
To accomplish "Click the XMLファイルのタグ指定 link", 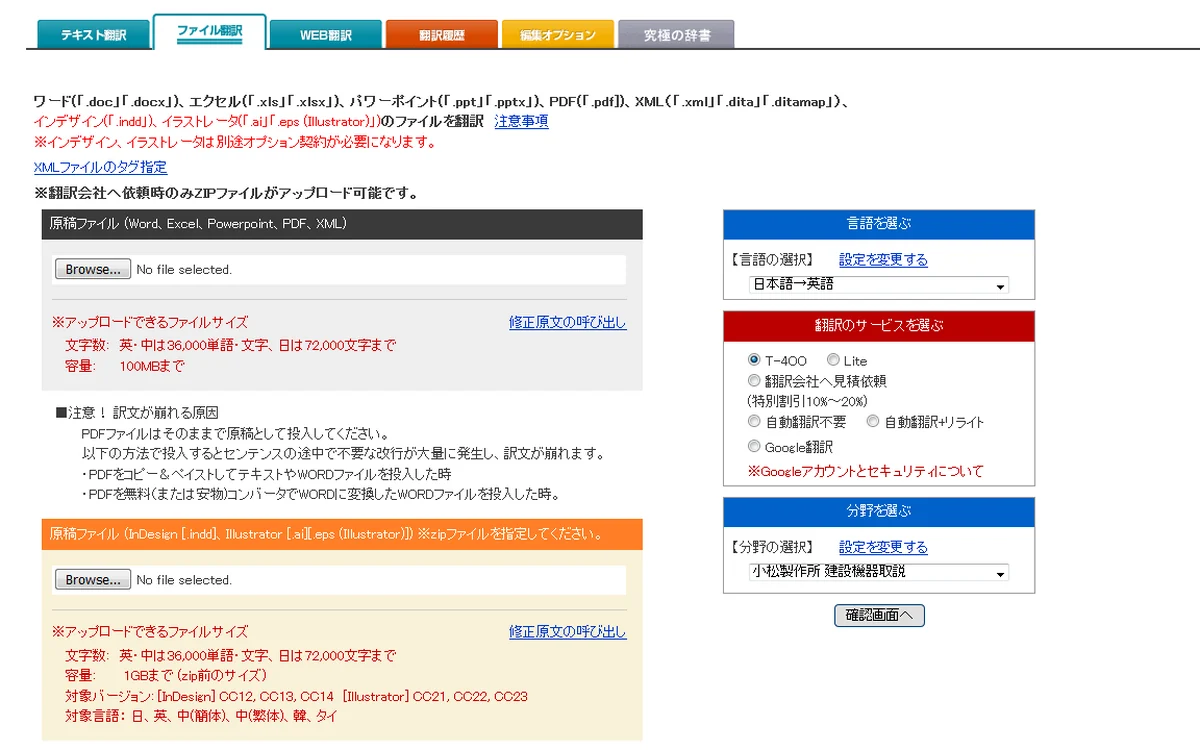I will point(101,167).
